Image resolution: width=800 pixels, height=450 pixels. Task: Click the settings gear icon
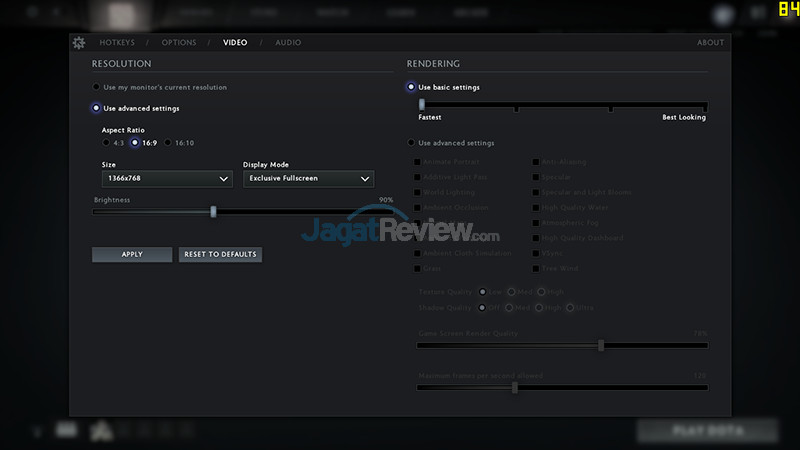[x=79, y=43]
